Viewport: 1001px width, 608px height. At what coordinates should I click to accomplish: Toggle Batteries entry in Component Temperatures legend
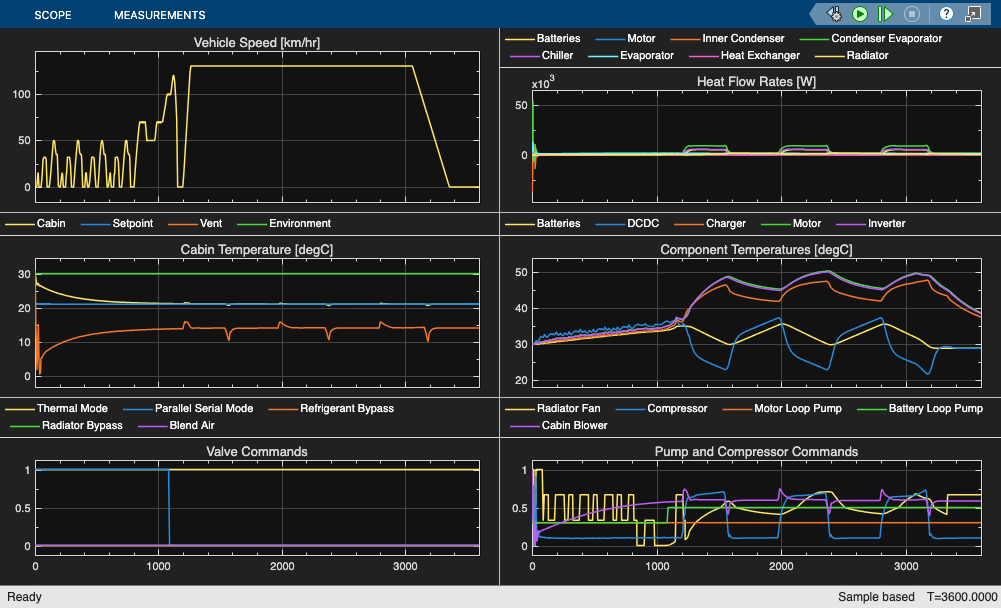click(543, 224)
